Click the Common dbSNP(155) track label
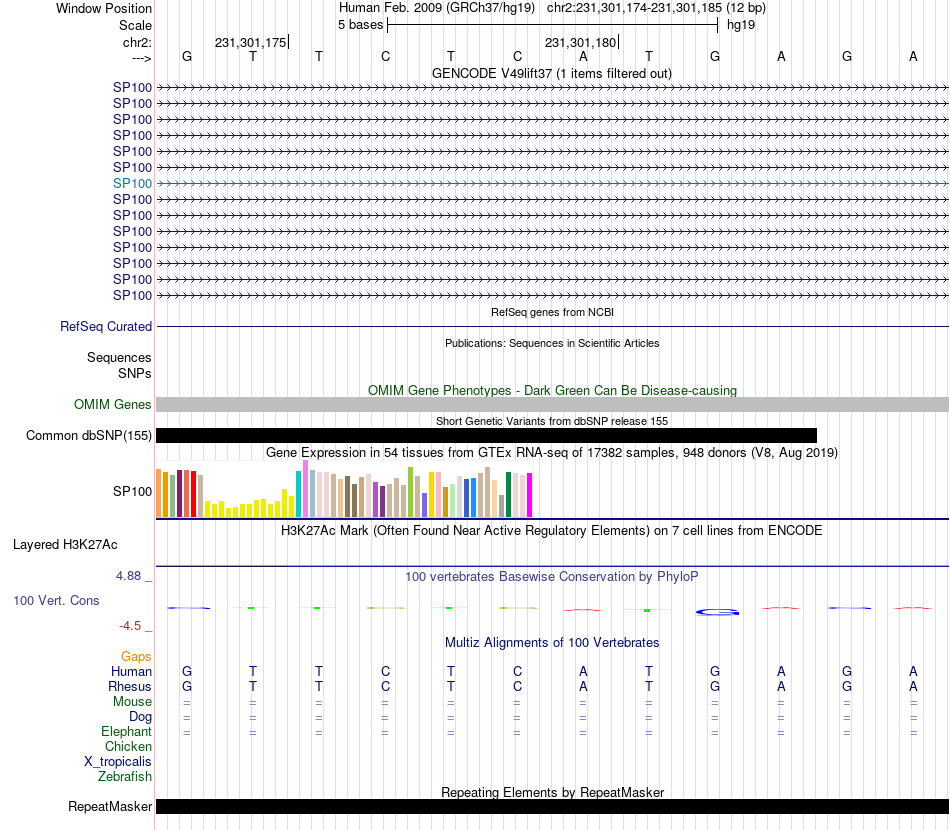This screenshot has height=830, width=950. pos(89,436)
